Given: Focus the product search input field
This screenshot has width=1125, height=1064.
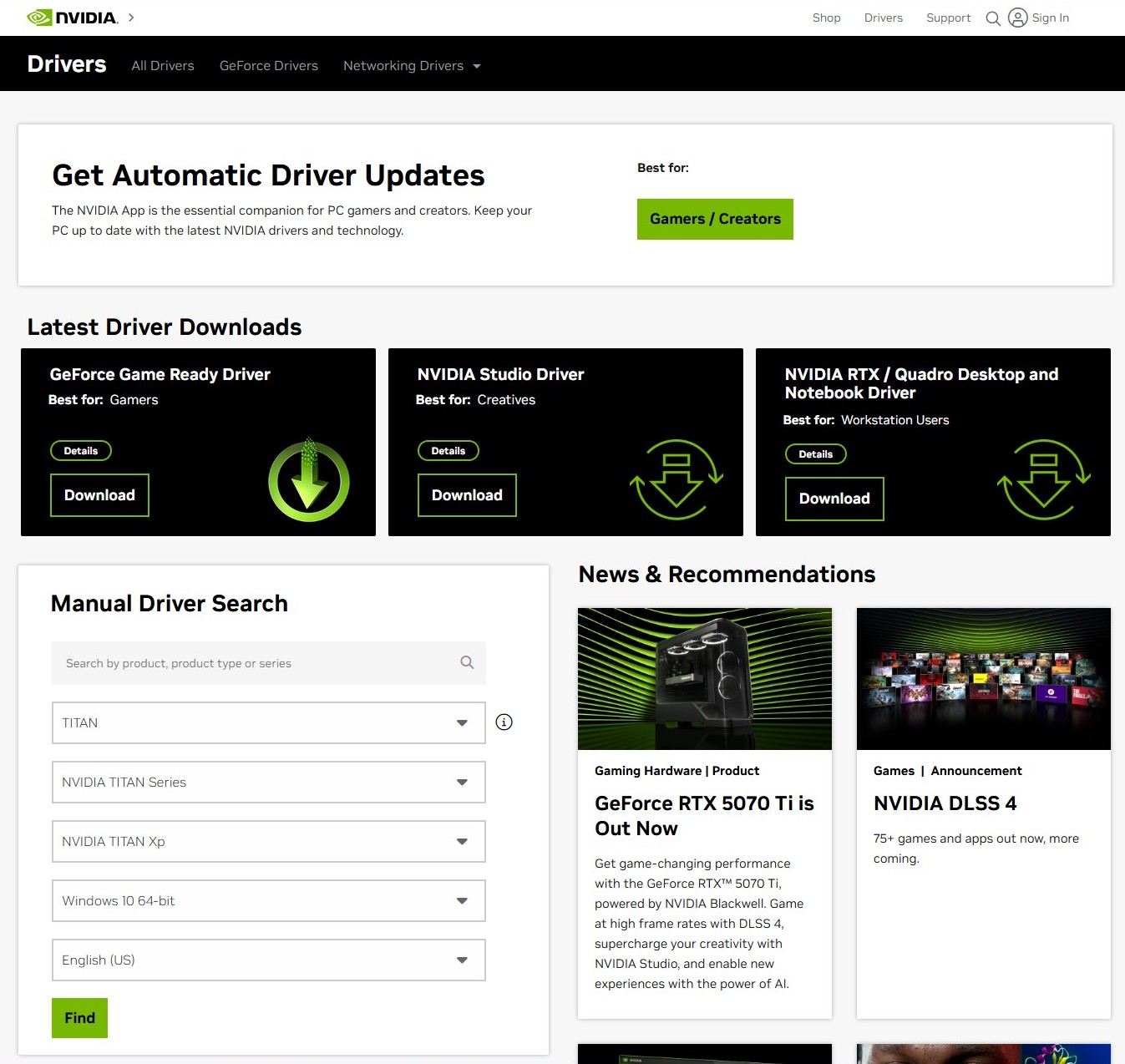Looking at the screenshot, I should tap(269, 663).
